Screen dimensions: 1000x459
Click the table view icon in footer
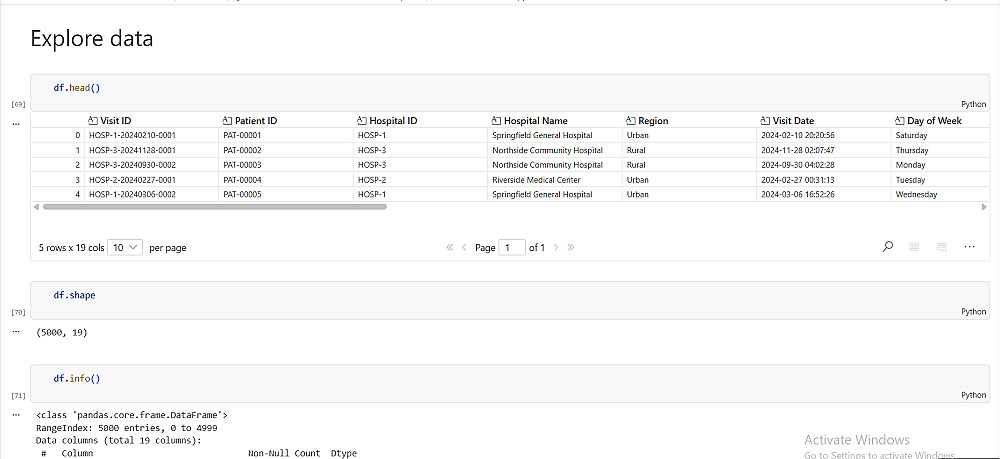[x=914, y=247]
